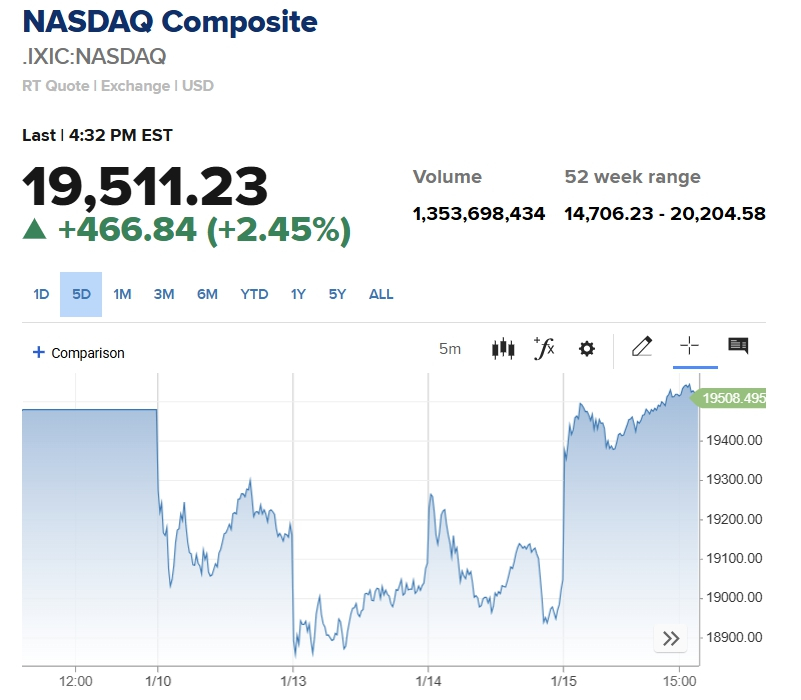Open the 5m interval dropdown
Screen dimensions: 801x700
(450, 349)
